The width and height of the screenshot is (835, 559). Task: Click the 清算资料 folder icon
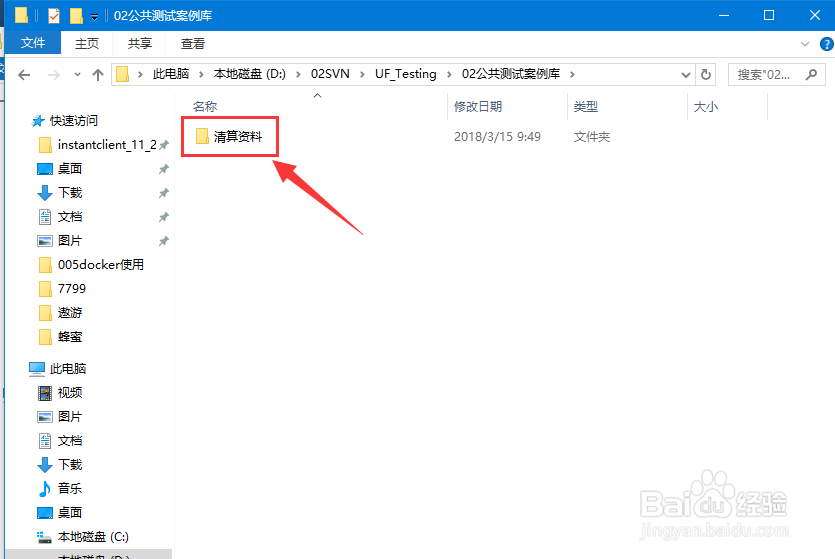pos(202,136)
